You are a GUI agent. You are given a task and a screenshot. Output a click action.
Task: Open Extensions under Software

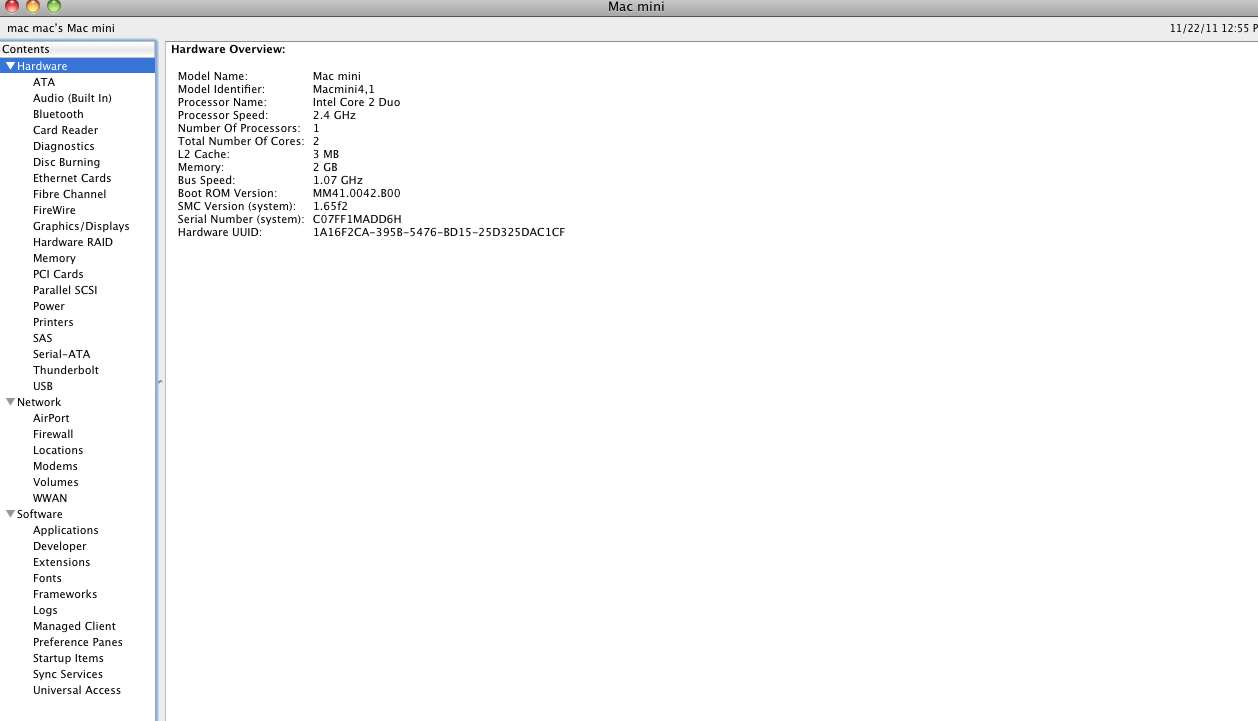61,562
